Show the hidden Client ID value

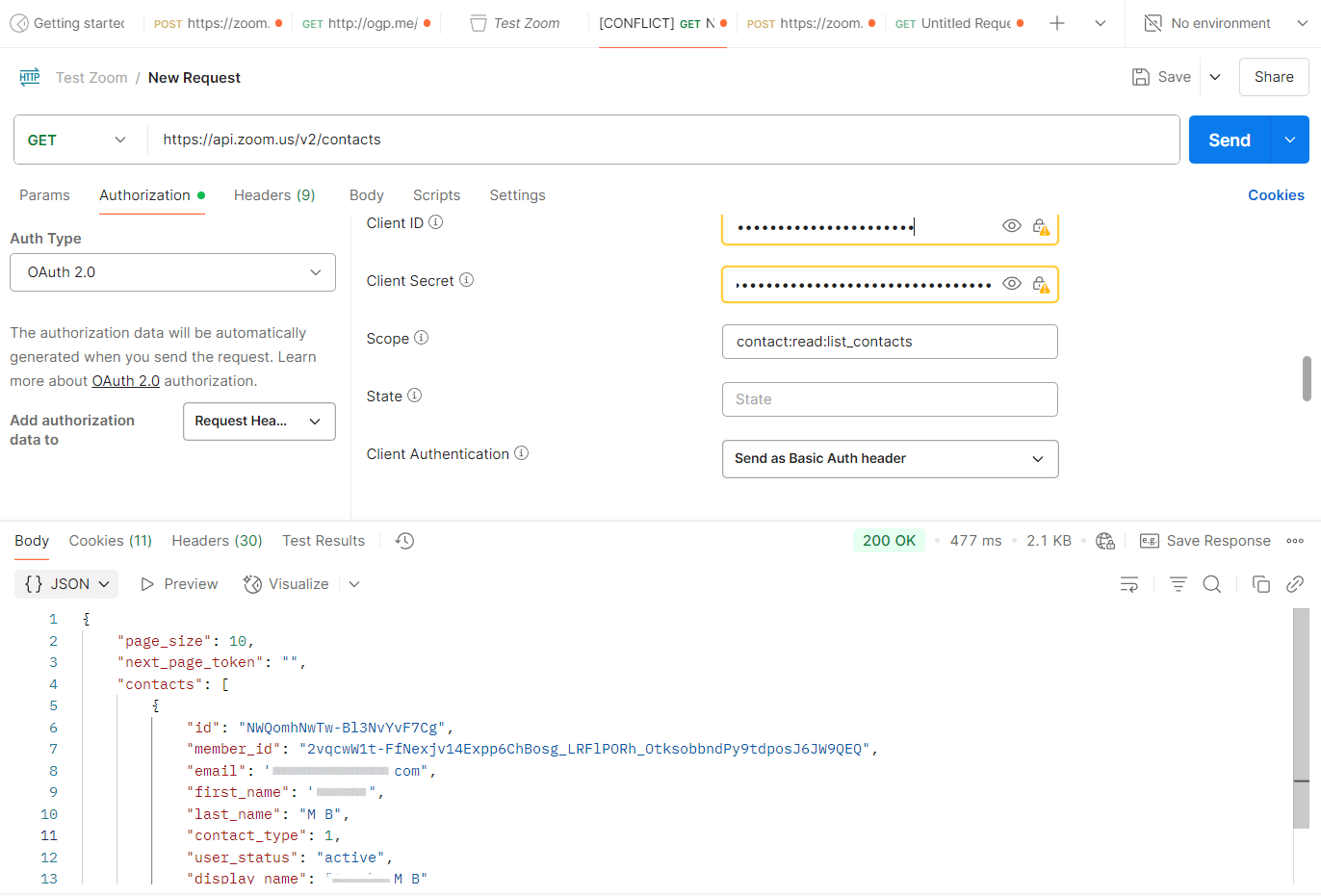[x=1012, y=225]
